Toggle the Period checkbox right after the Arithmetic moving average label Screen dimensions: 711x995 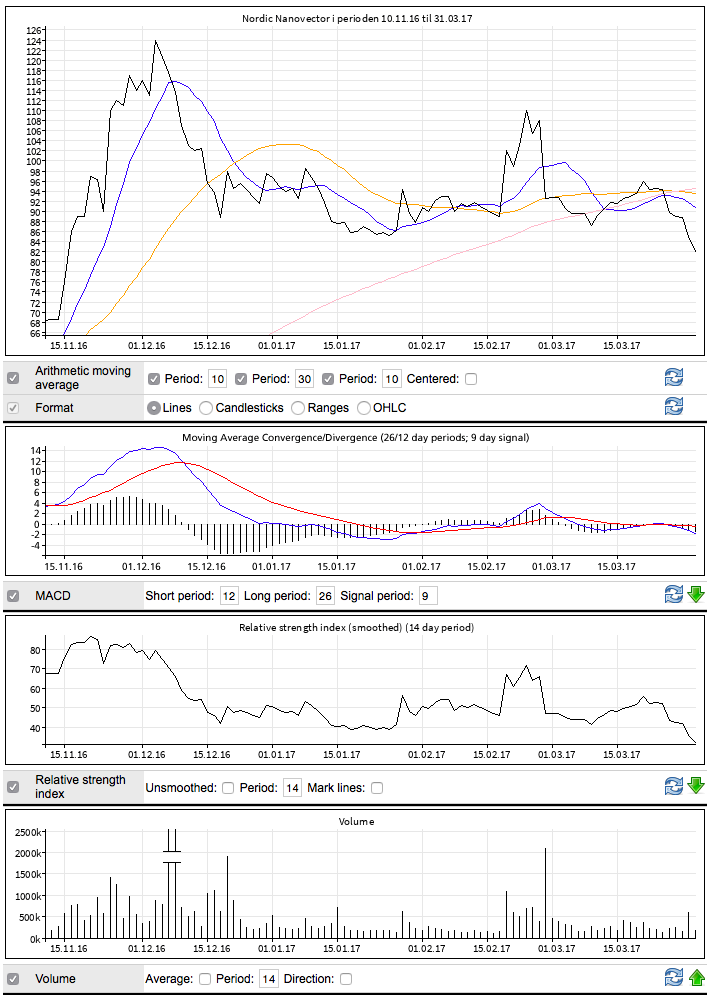tap(154, 379)
